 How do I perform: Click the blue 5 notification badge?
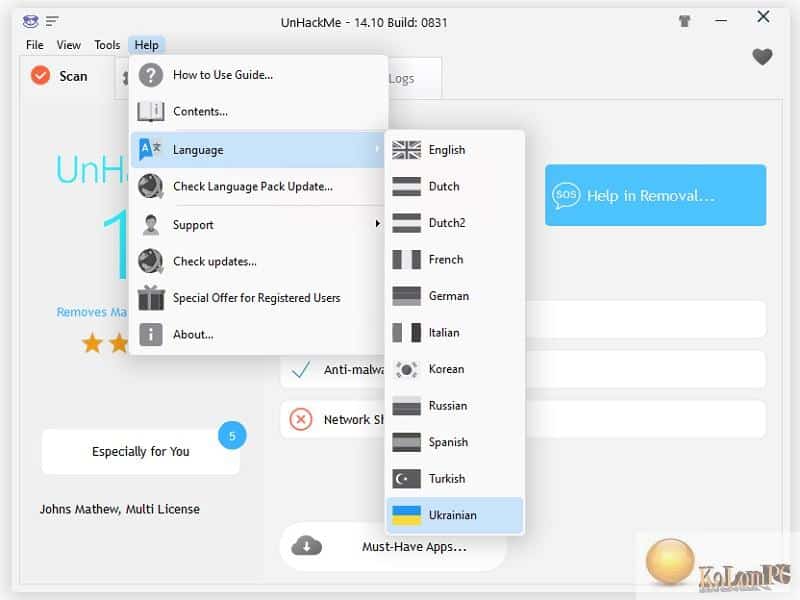click(232, 436)
